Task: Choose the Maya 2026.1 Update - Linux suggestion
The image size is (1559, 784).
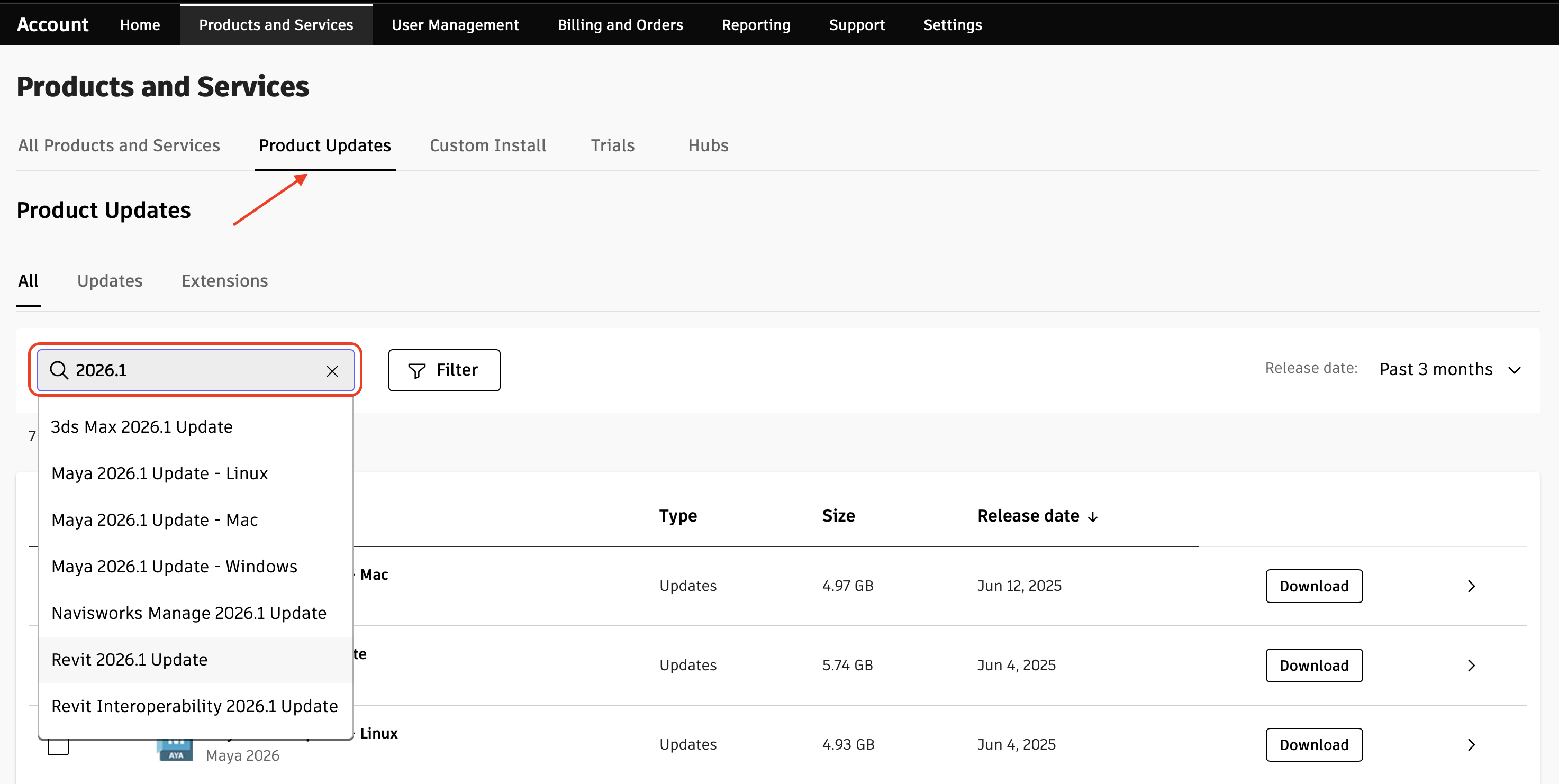Action: click(x=195, y=473)
